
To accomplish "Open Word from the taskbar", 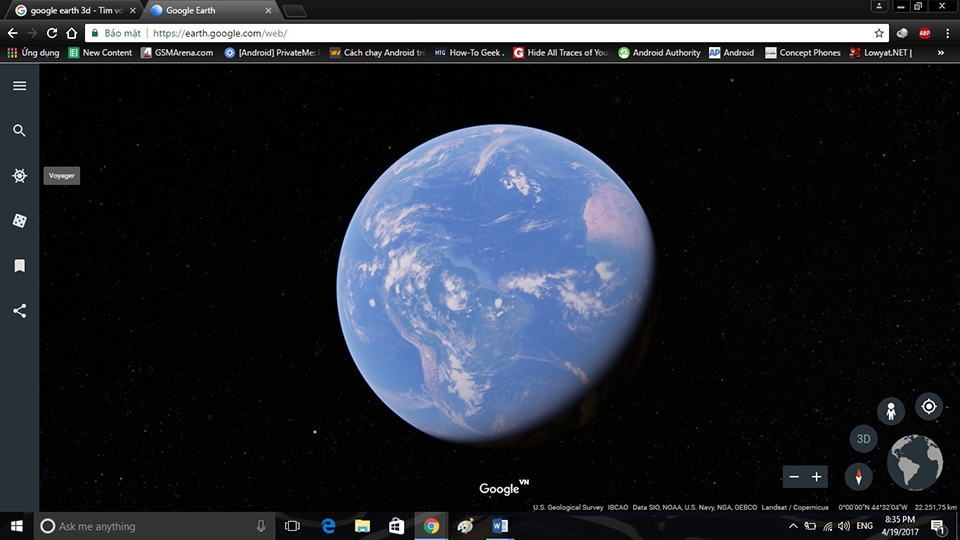I will [x=500, y=526].
